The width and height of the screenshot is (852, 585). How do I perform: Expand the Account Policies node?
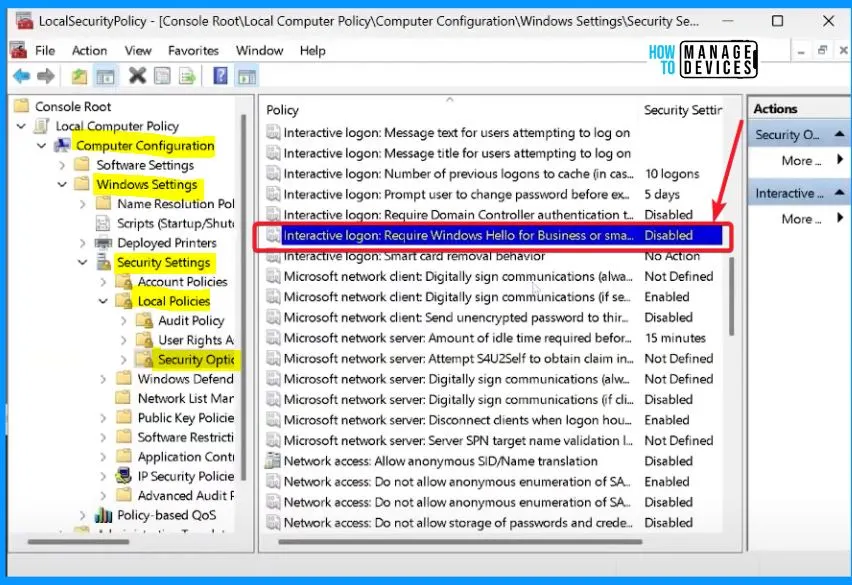103,282
